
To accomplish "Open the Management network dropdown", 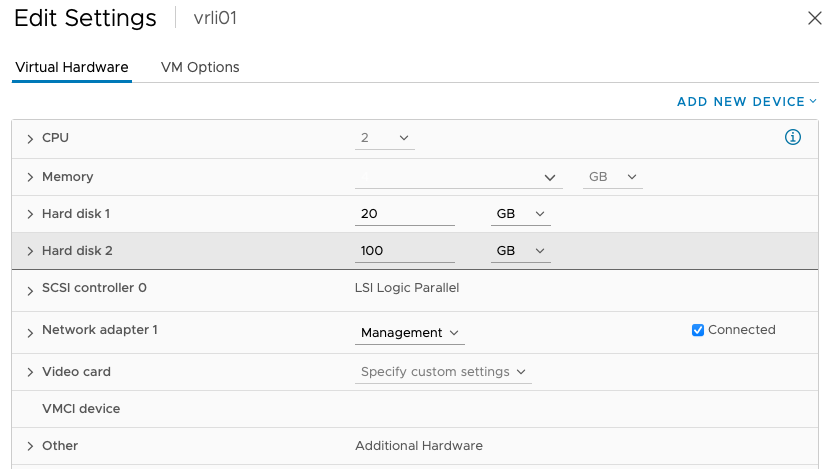I will [x=410, y=333].
